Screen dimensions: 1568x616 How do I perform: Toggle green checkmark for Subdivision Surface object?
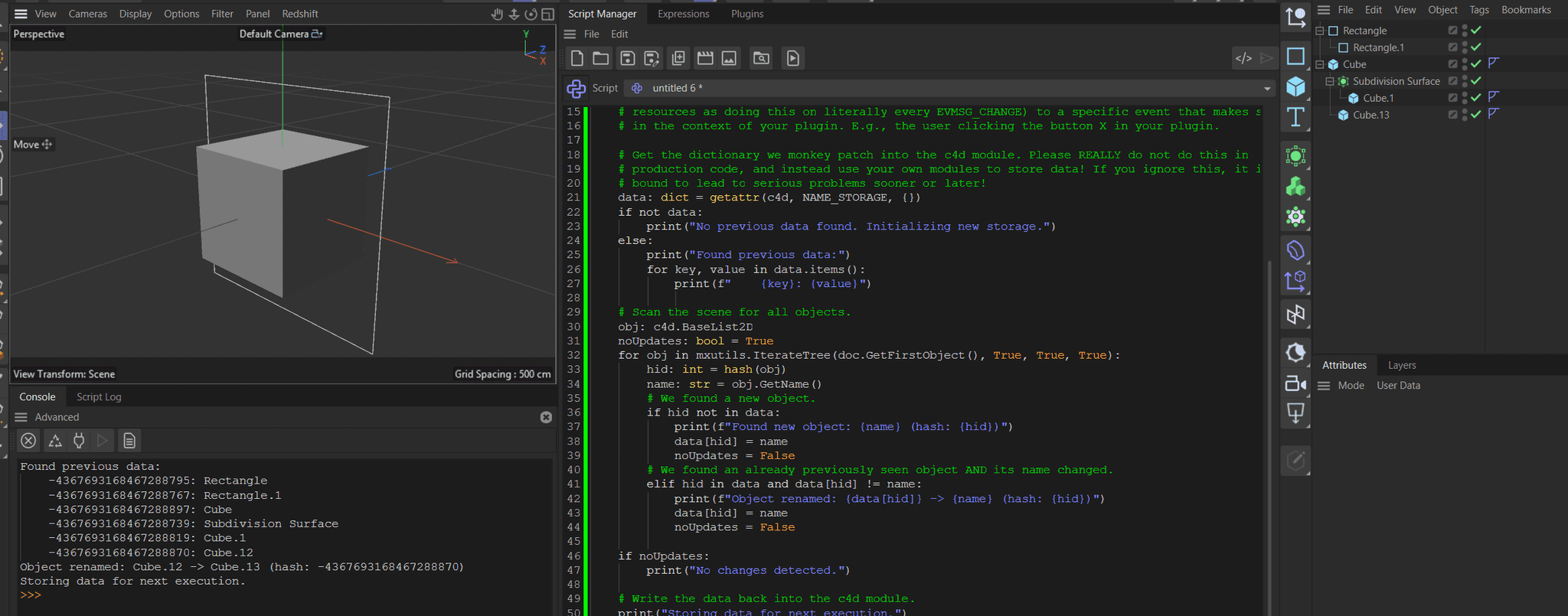[1476, 81]
